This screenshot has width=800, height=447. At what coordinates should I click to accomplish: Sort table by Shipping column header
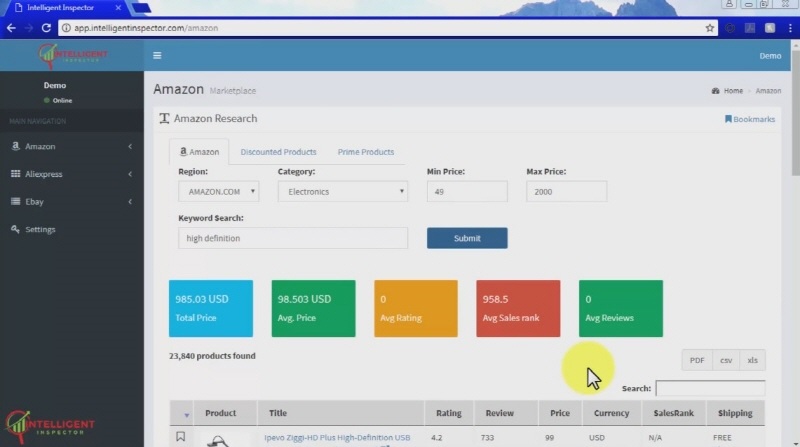735,413
